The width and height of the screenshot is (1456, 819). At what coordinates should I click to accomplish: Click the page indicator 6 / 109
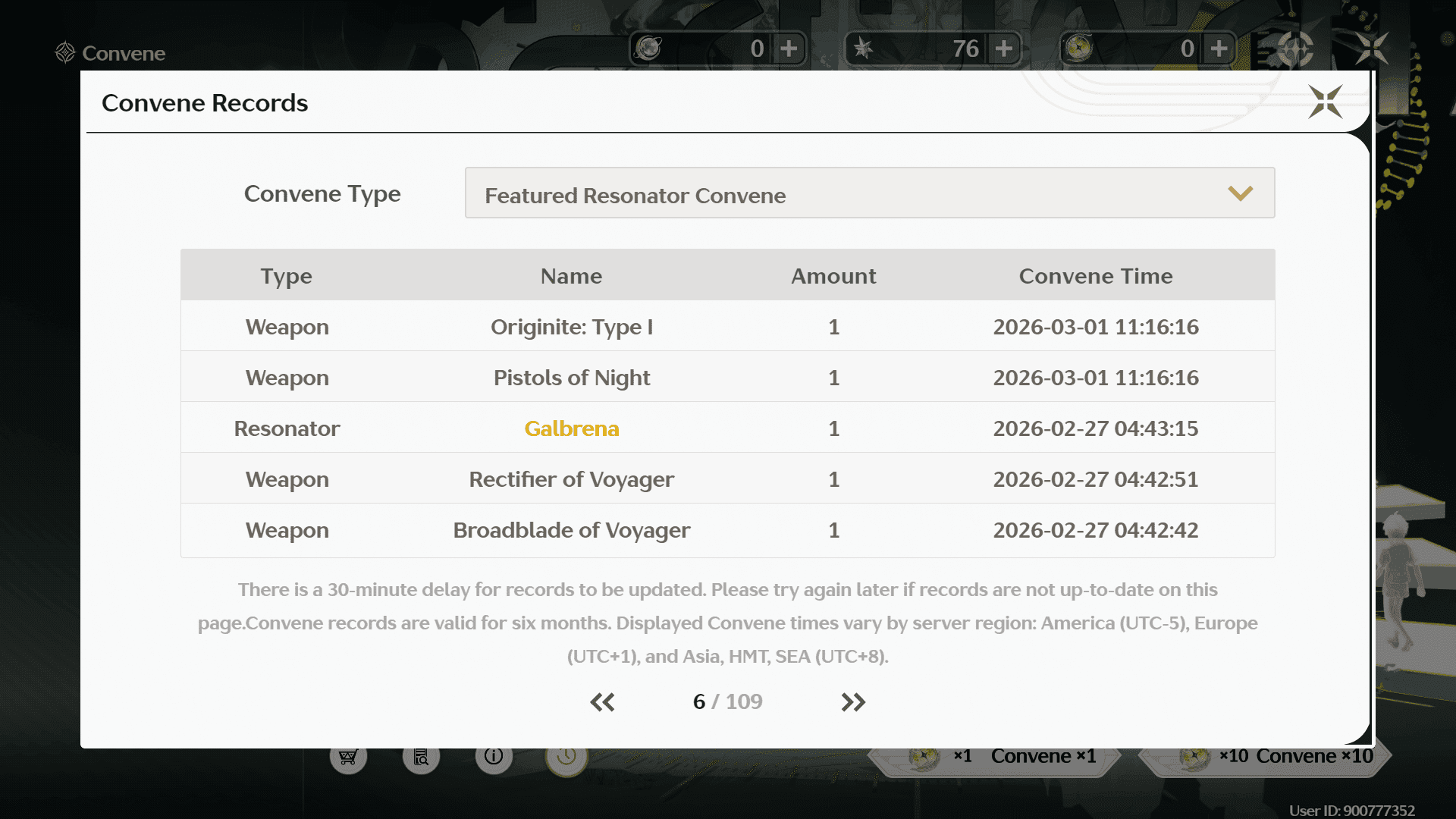click(726, 702)
